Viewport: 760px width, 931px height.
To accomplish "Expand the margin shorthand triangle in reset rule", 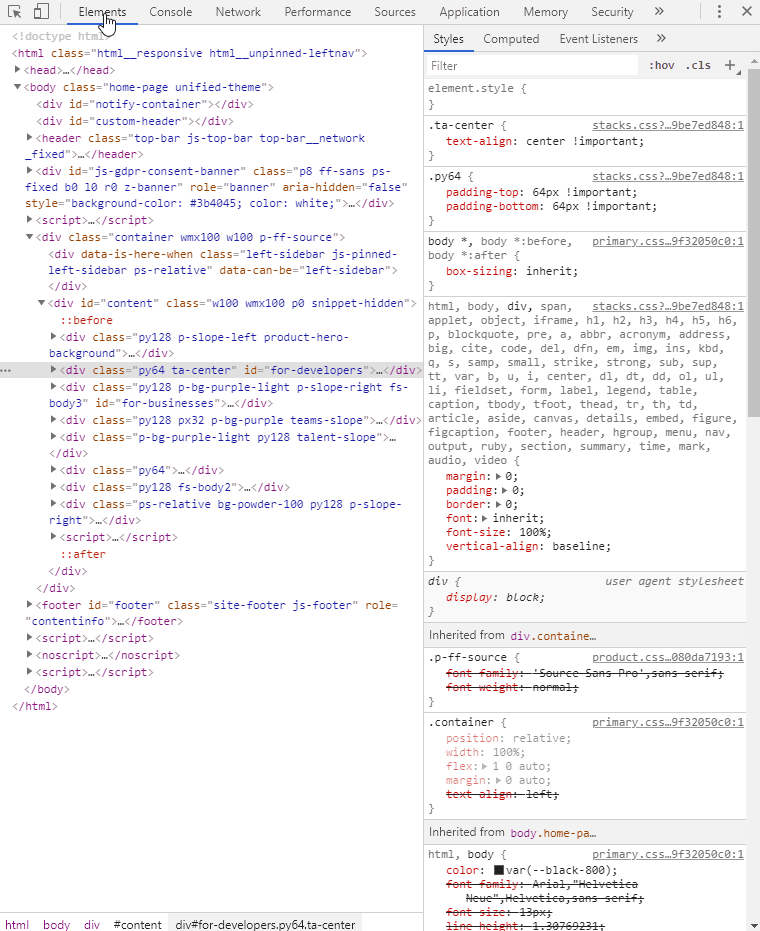I will pos(499,476).
